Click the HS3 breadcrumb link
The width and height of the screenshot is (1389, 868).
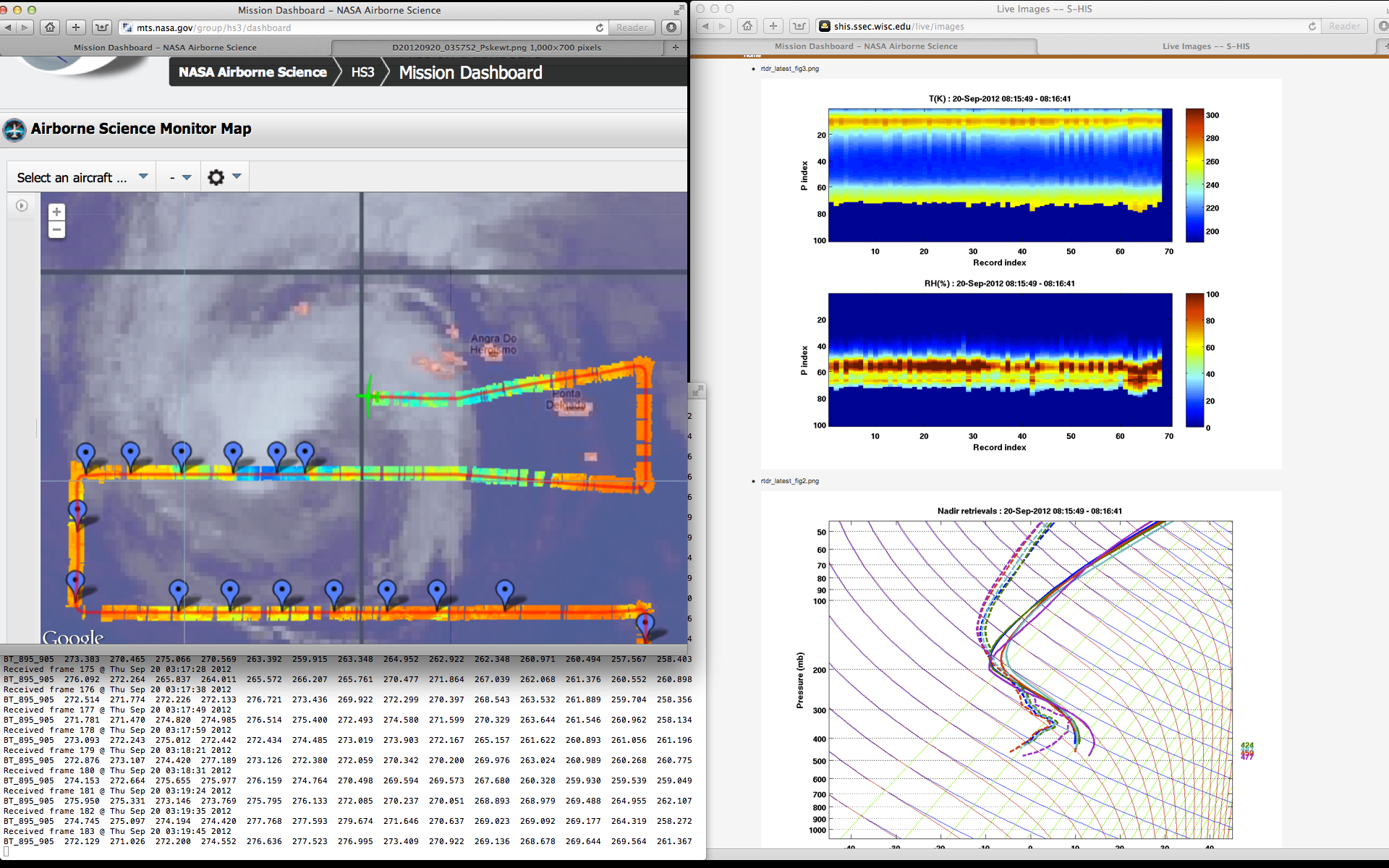[362, 72]
